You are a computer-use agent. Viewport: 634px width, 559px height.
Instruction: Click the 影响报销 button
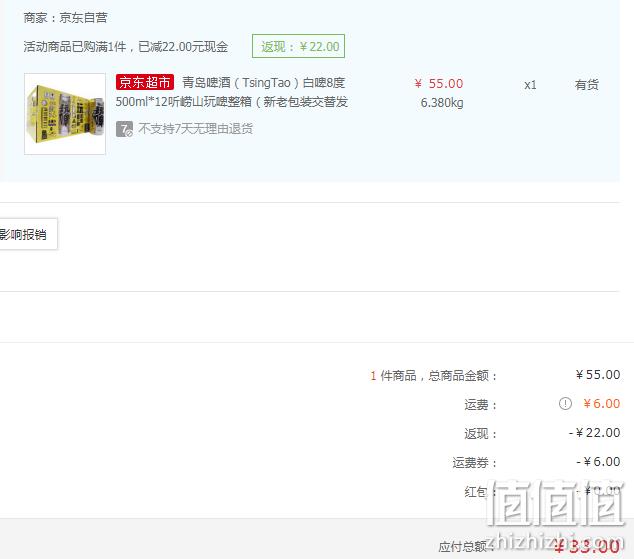point(27,234)
